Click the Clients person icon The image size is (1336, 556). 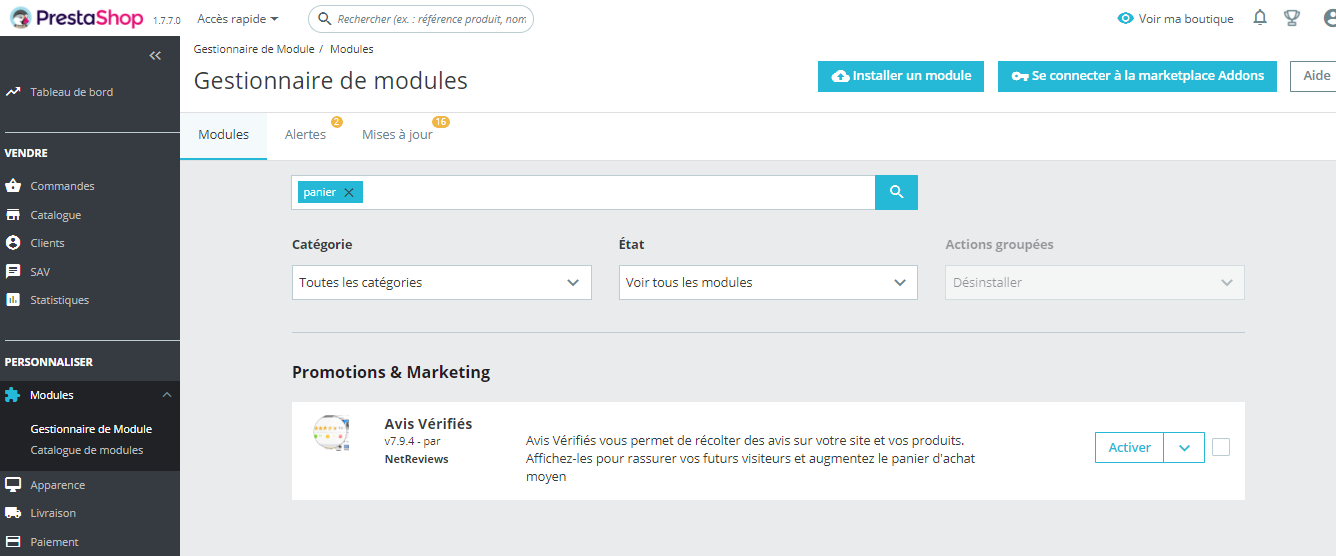click(13, 243)
